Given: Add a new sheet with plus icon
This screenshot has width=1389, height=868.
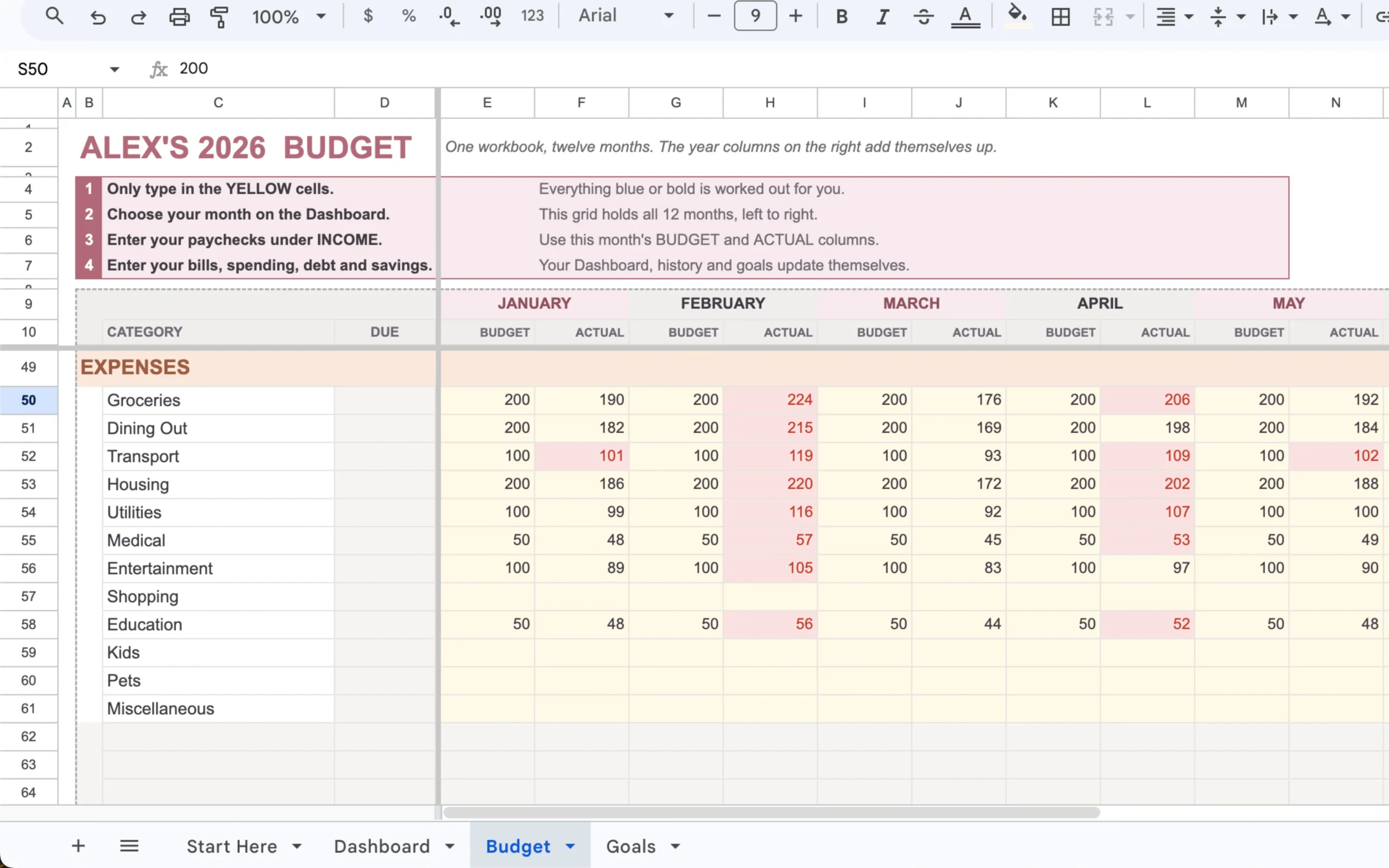Looking at the screenshot, I should (x=79, y=846).
